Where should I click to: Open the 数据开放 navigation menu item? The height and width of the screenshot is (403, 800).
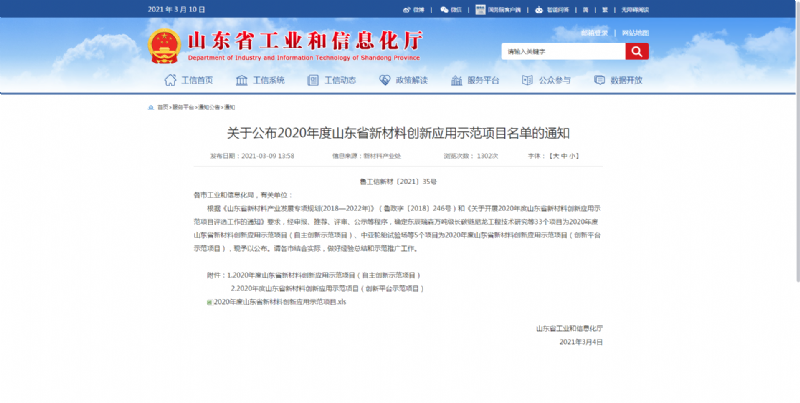pos(619,80)
